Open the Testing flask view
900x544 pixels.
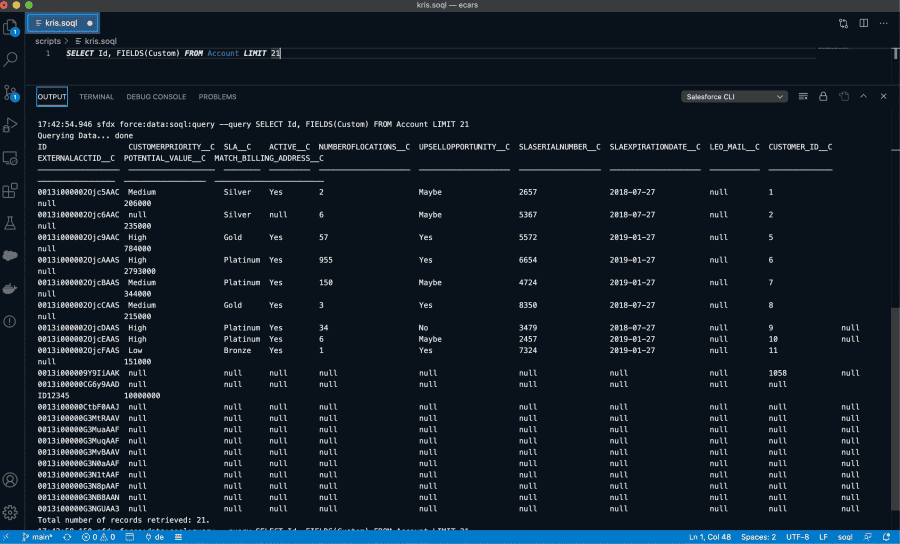point(10,223)
